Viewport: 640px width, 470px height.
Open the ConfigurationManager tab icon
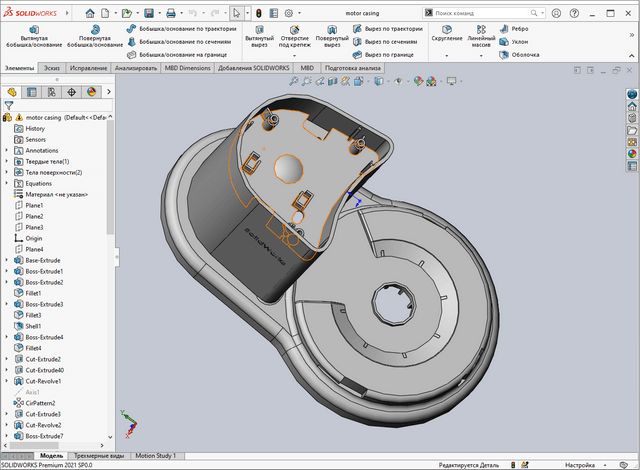[x=51, y=92]
